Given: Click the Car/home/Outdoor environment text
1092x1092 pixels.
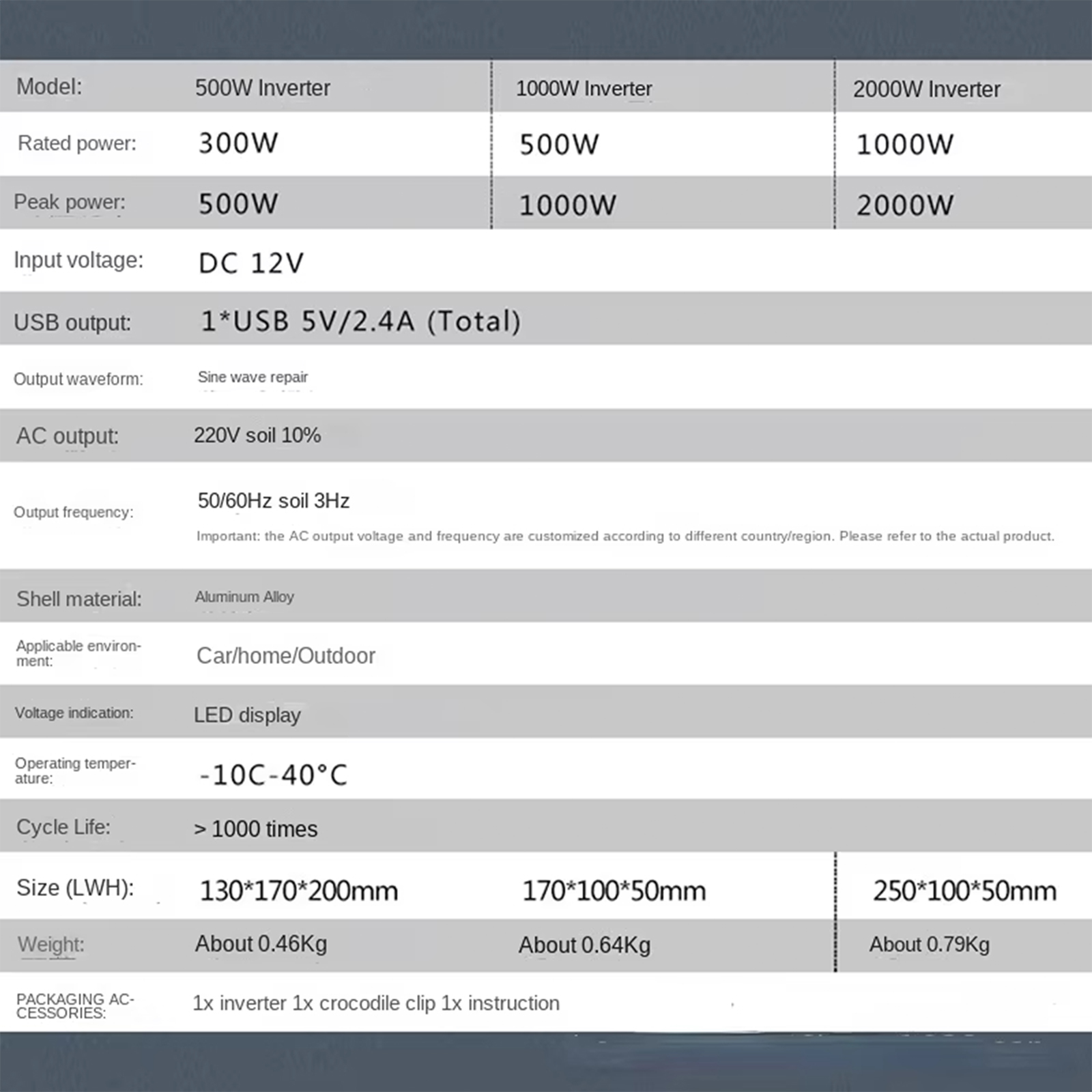Looking at the screenshot, I should [x=286, y=656].
